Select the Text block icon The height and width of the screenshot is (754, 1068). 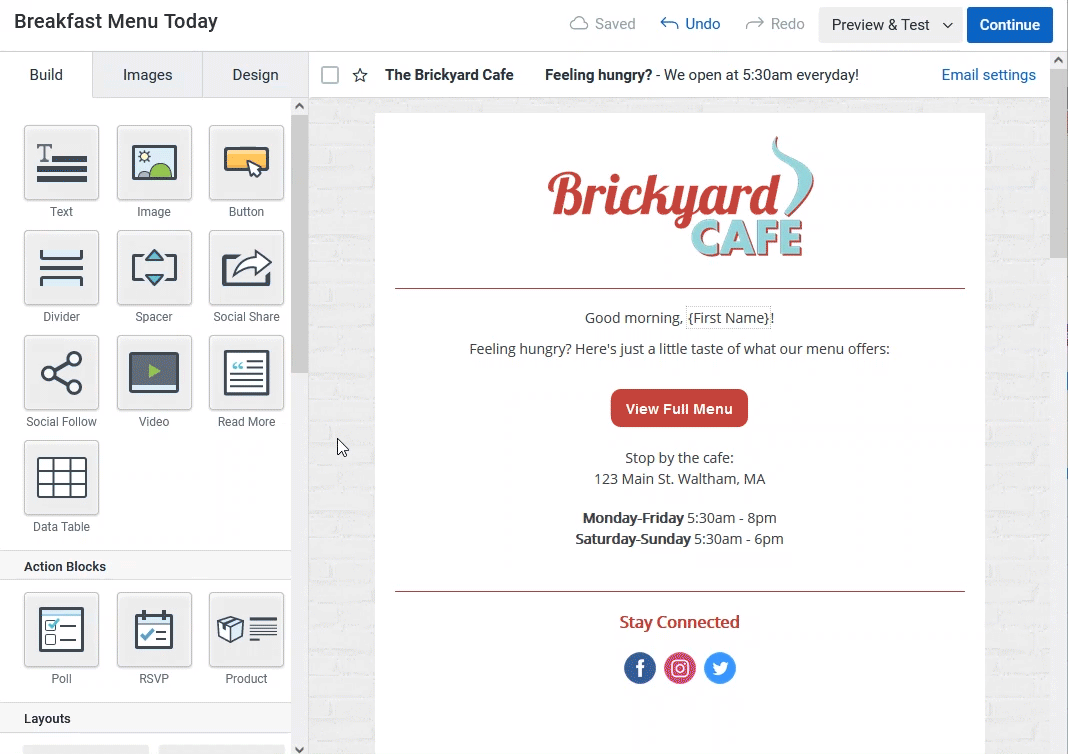click(61, 163)
